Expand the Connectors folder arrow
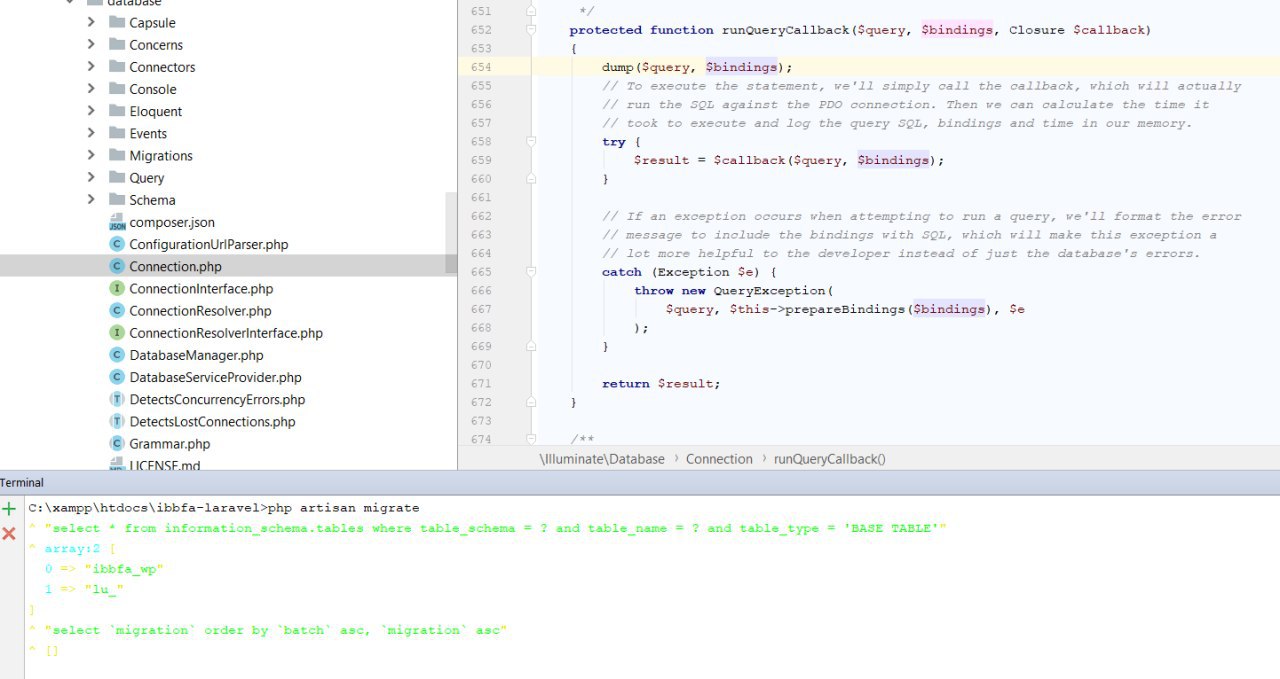The width and height of the screenshot is (1280, 679). 91,66
